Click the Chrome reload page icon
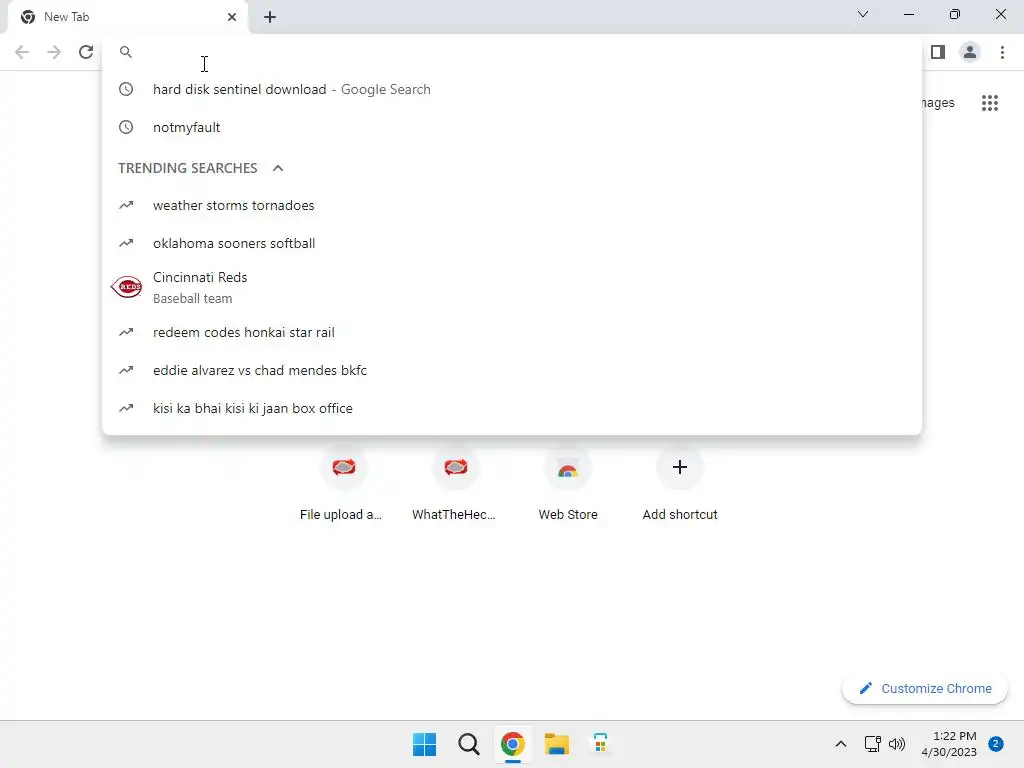This screenshot has width=1024, height=768. tap(86, 52)
